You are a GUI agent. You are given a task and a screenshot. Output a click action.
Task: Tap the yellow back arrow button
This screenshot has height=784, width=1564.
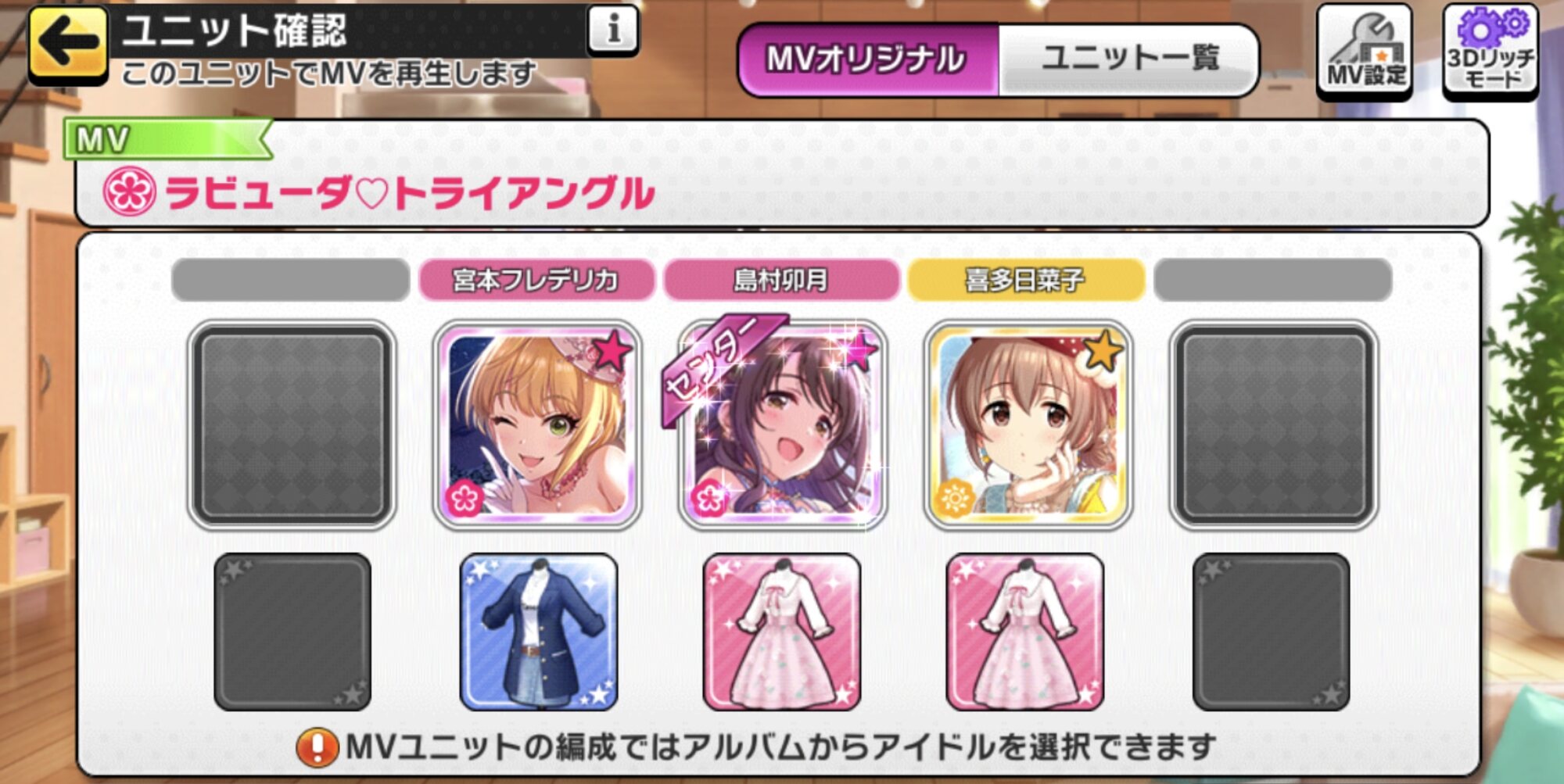(x=68, y=45)
